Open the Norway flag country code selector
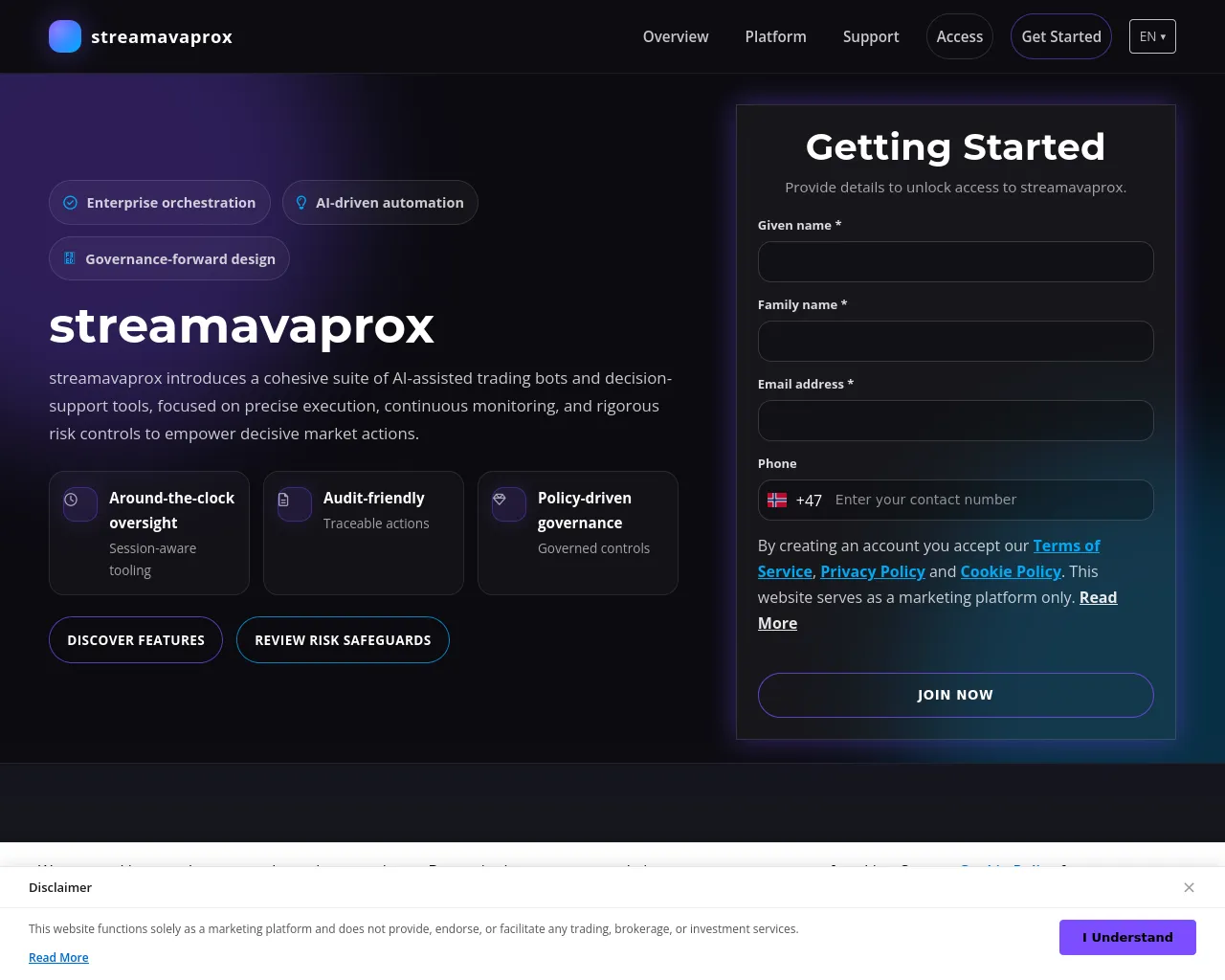This screenshot has width=1225, height=980. pyautogui.click(x=793, y=500)
